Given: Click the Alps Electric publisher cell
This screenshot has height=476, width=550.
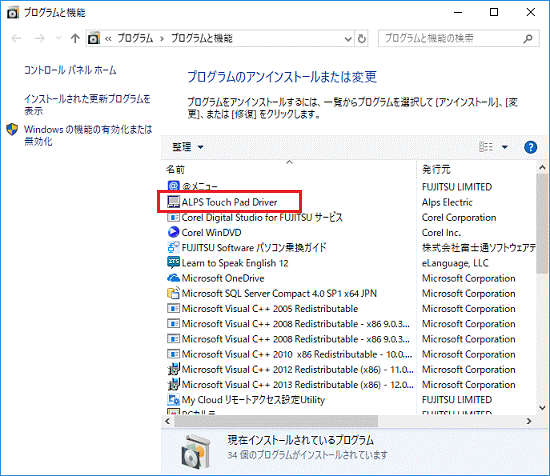Looking at the screenshot, I should 447,202.
